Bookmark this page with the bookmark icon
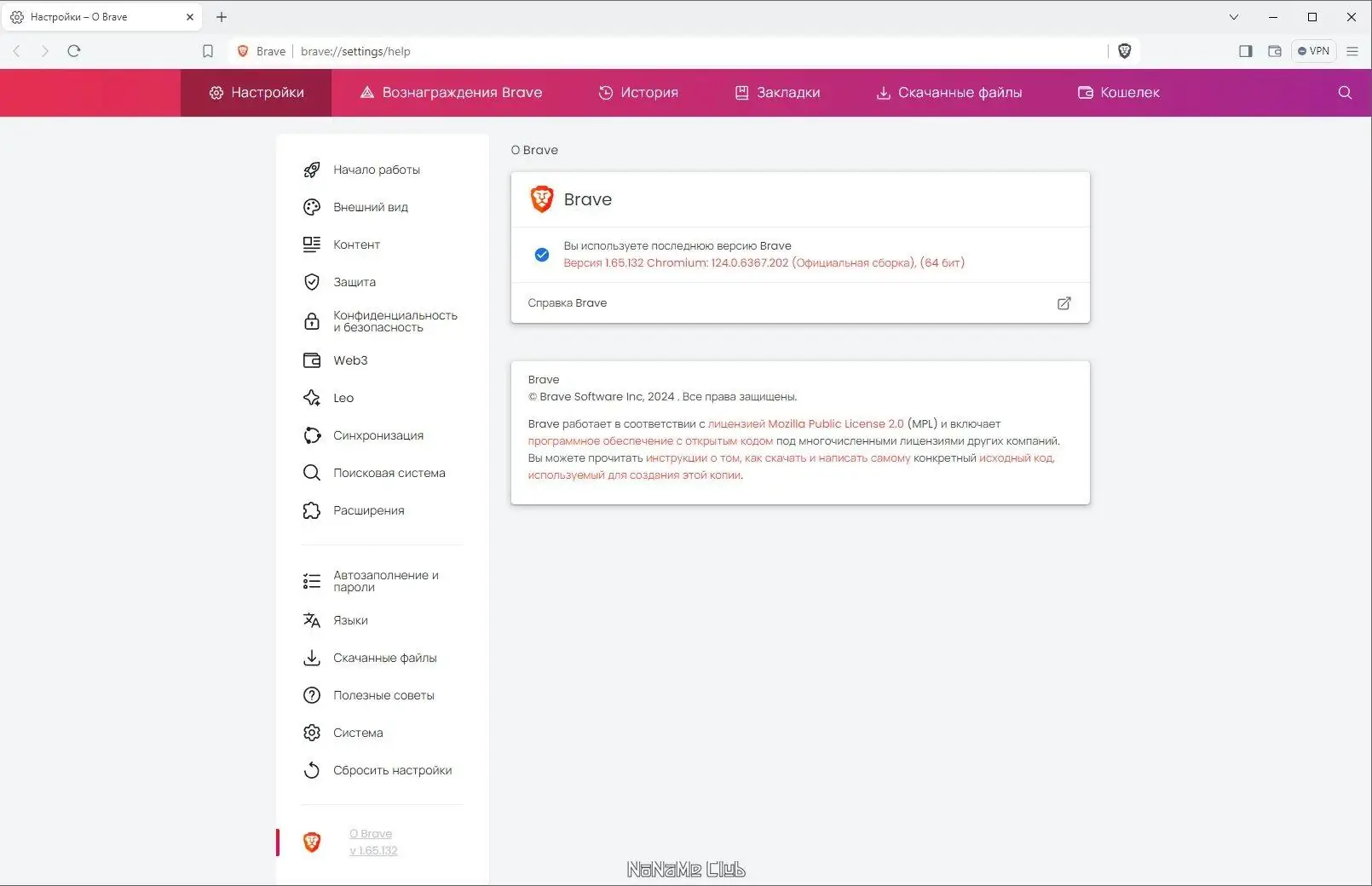This screenshot has width=1372, height=886. [x=208, y=51]
